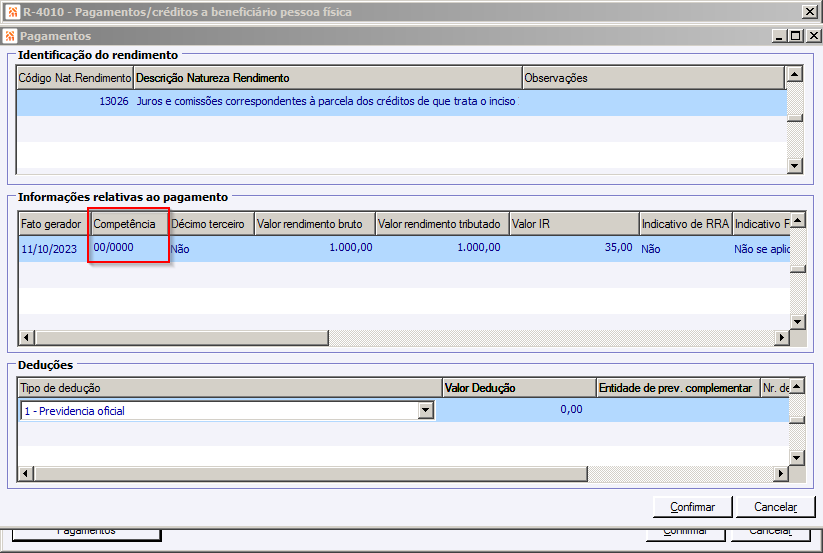Click down arrow of Identificação do rendimento scrollbar
Image resolution: width=823 pixels, height=553 pixels.
point(795,166)
